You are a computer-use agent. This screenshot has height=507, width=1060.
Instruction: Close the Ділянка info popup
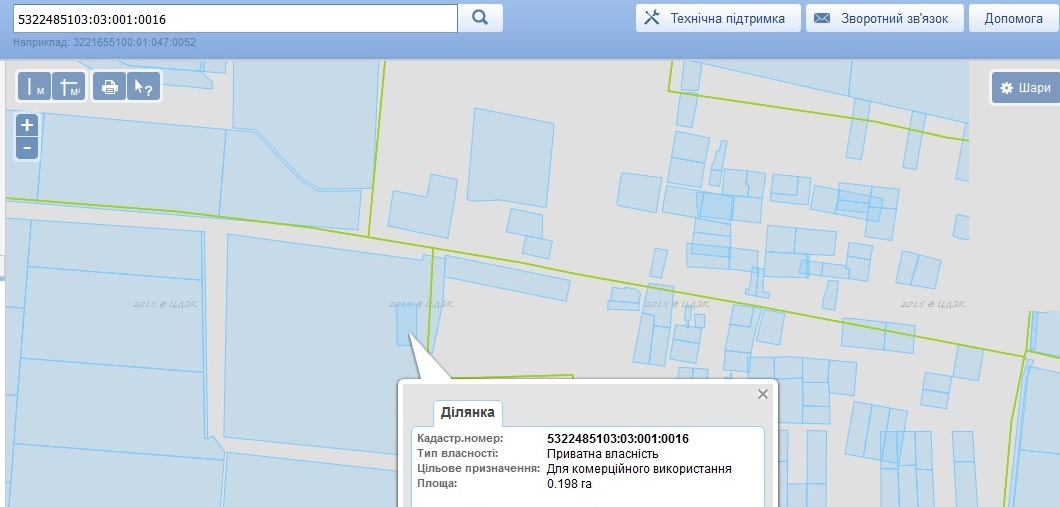coord(763,394)
